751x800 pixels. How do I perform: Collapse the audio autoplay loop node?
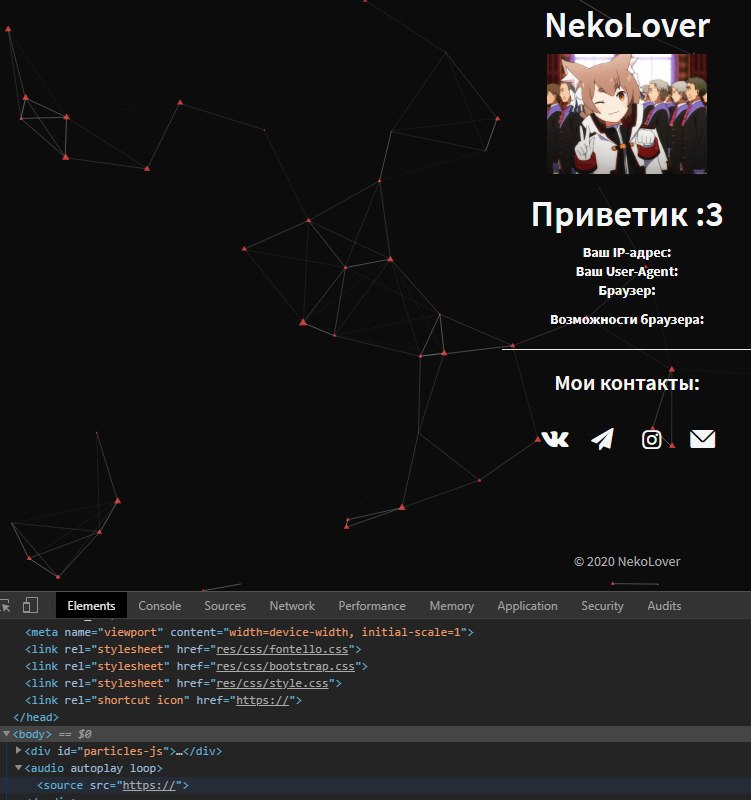coord(19,767)
